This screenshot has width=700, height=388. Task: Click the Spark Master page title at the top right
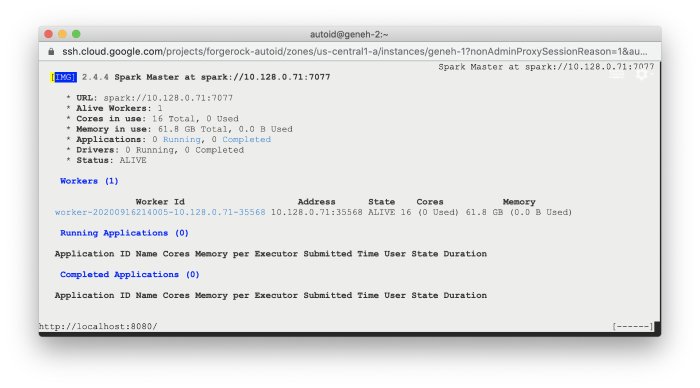(x=546, y=67)
